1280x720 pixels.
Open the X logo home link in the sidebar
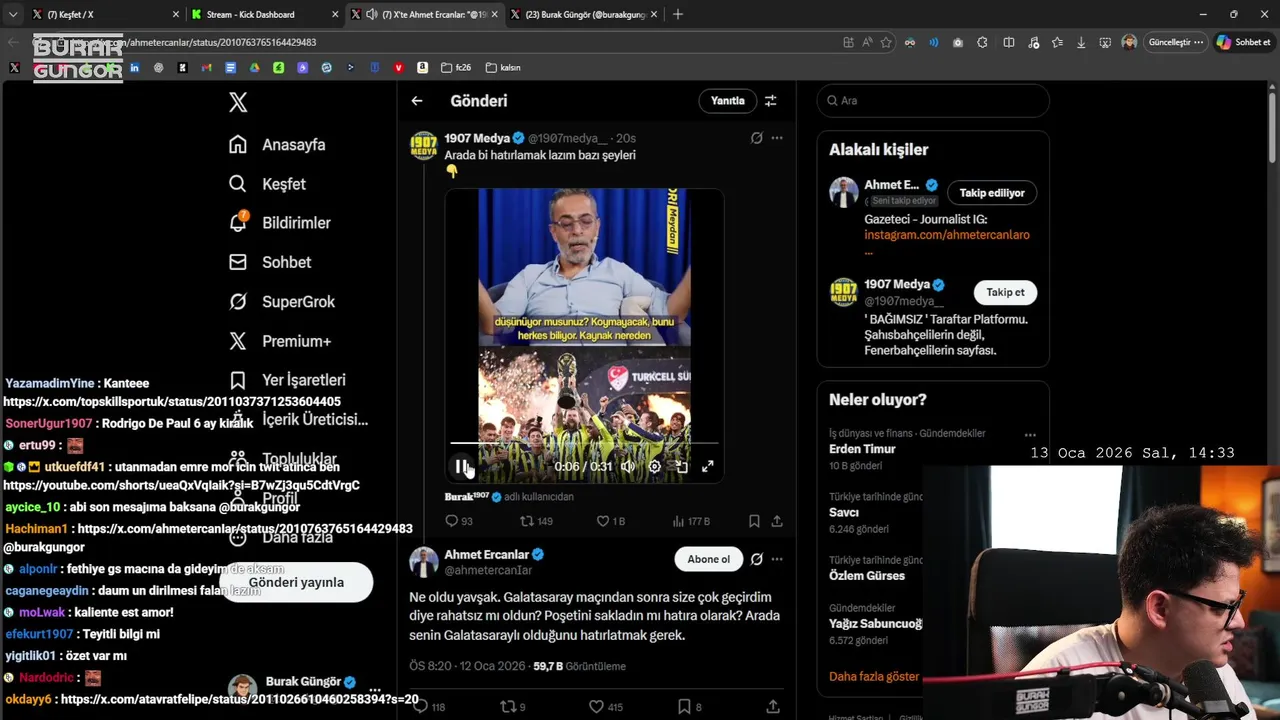coord(238,102)
